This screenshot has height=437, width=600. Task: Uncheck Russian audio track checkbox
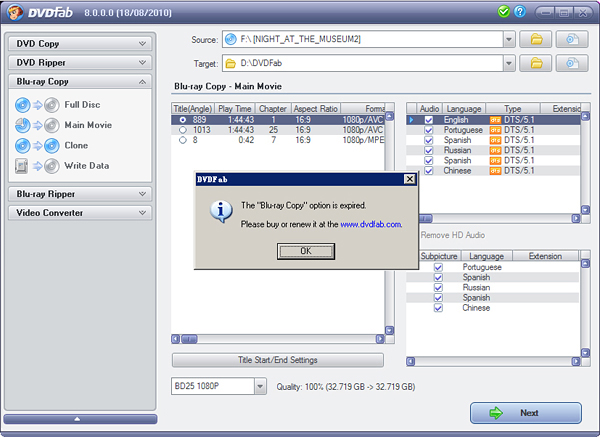click(x=429, y=150)
